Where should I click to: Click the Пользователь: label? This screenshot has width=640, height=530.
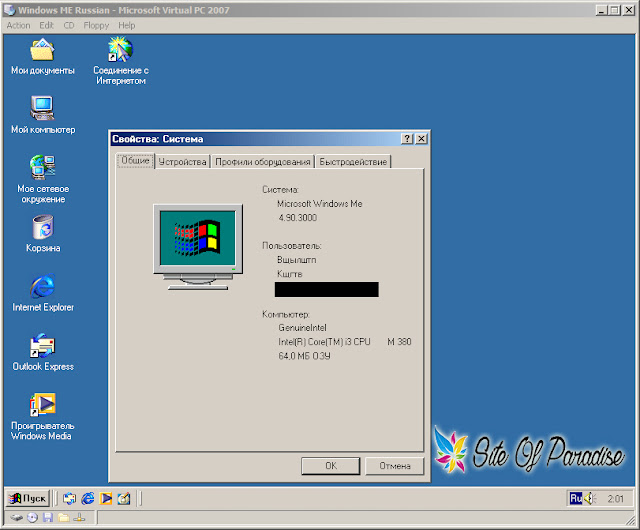(292, 246)
